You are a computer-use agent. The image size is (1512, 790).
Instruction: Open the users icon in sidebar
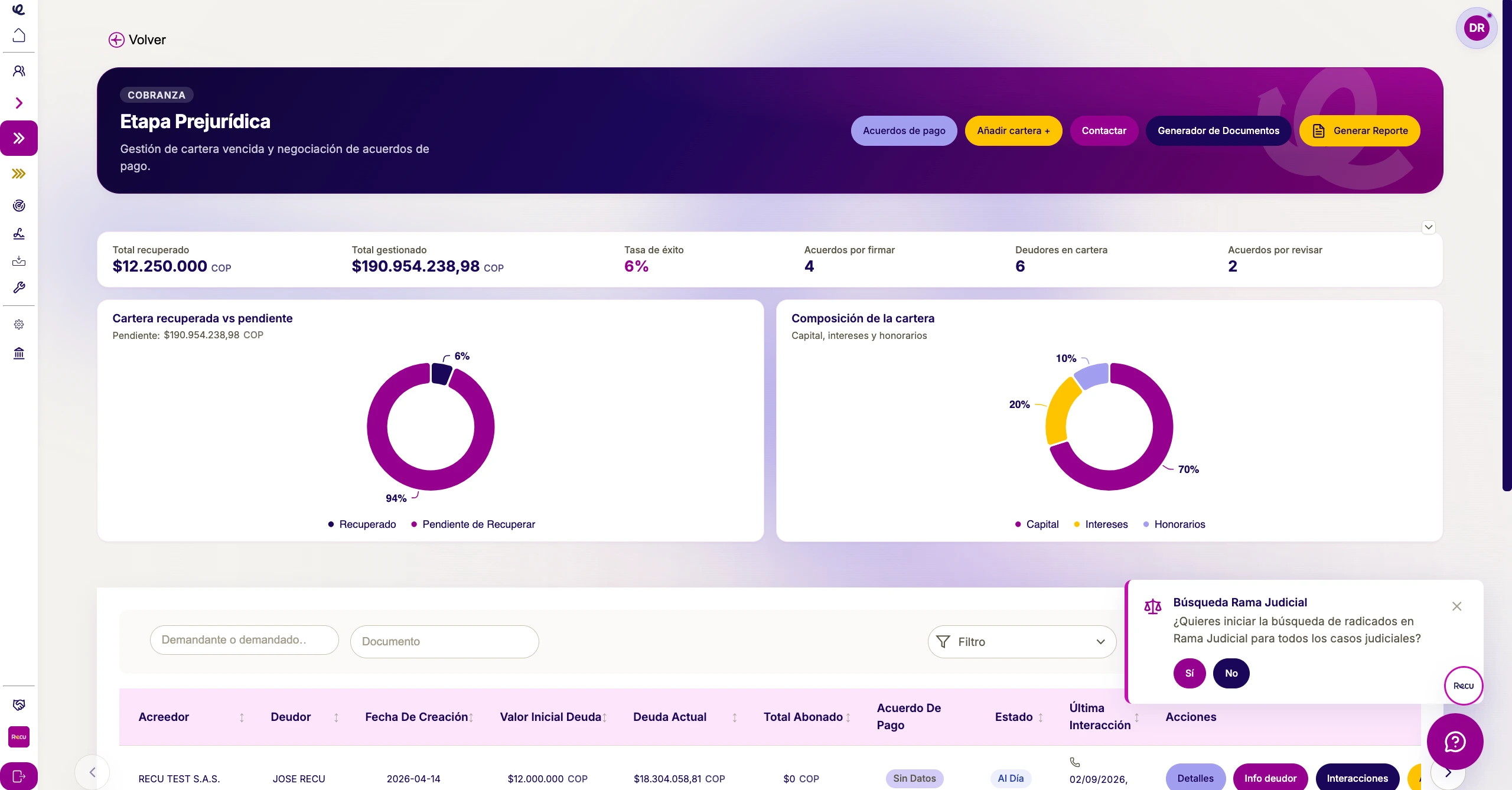19,71
